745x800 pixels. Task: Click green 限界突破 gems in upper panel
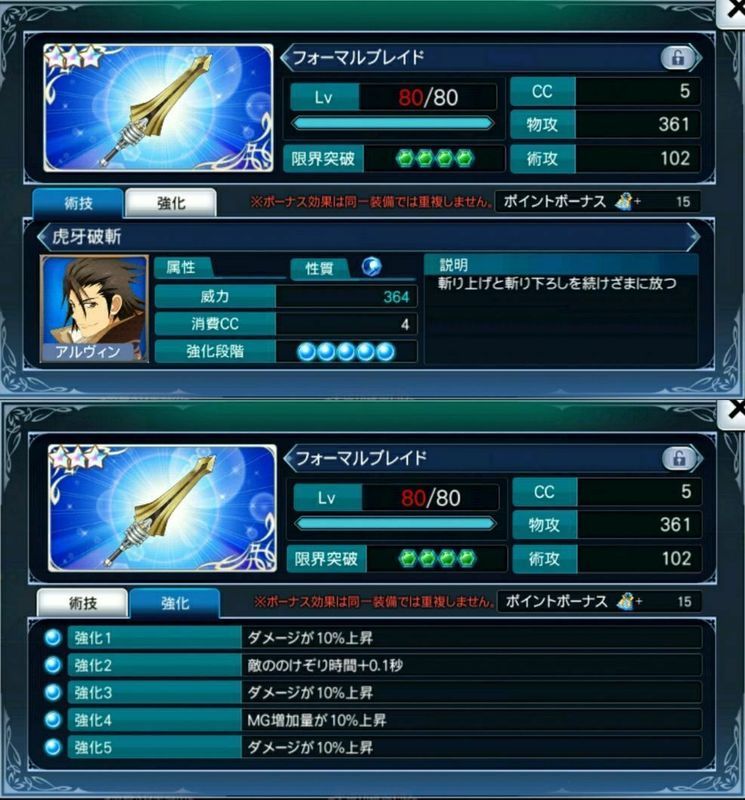point(435,159)
